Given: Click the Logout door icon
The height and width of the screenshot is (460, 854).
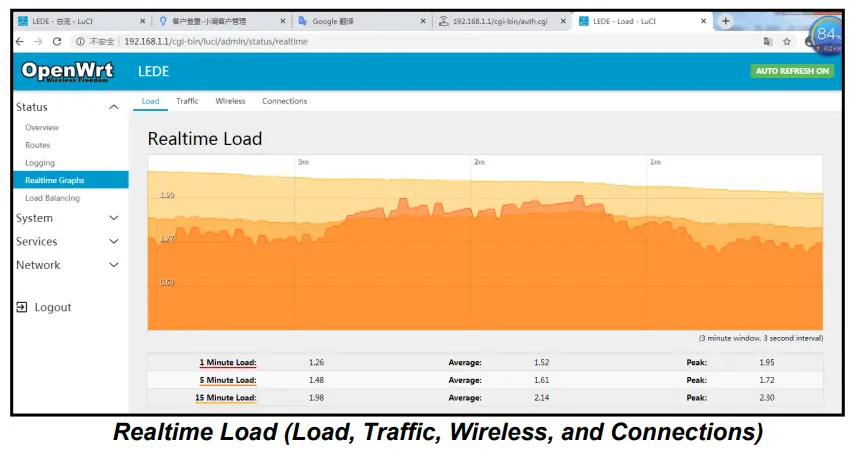Looking at the screenshot, I should click(21, 307).
